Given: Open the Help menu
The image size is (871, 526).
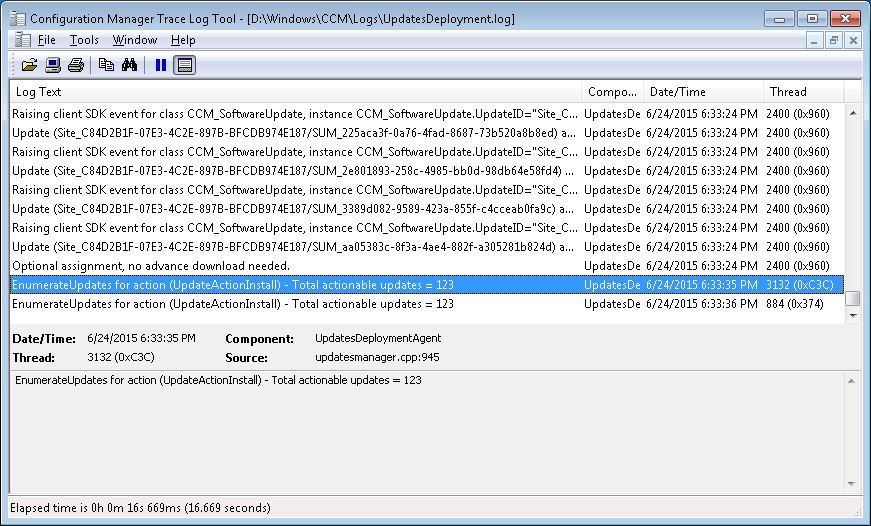Looking at the screenshot, I should point(183,40).
